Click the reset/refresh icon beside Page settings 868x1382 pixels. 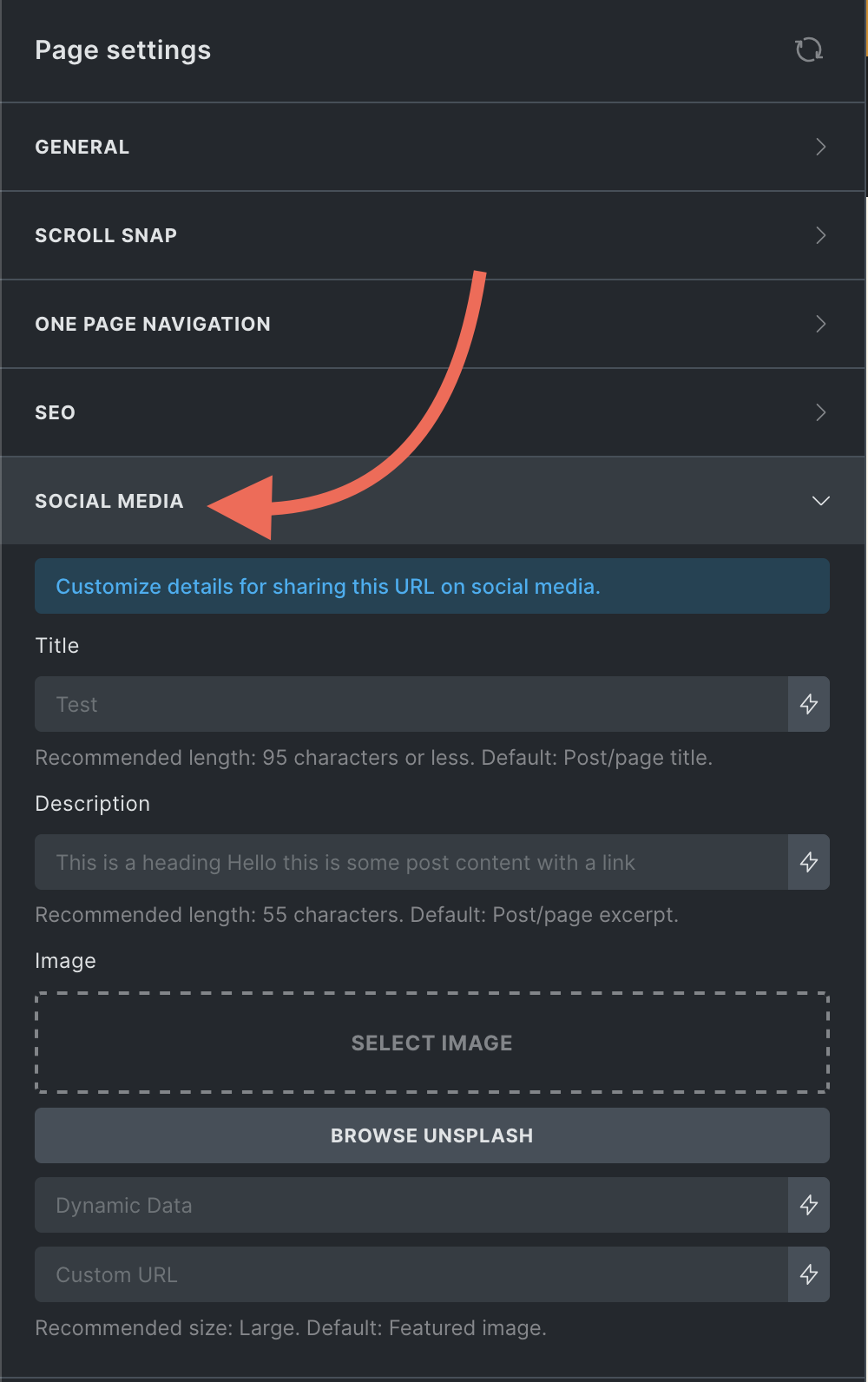[x=809, y=50]
